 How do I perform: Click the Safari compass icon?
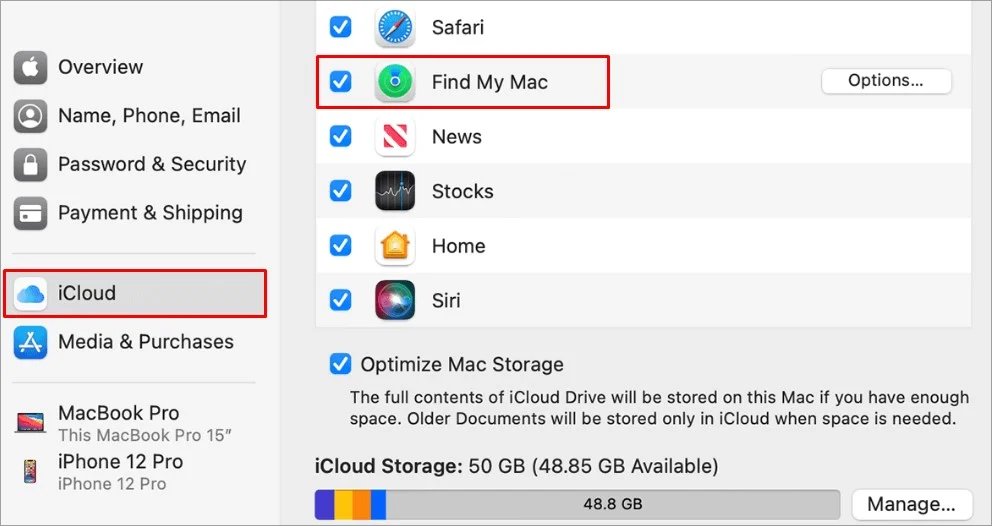(x=395, y=27)
